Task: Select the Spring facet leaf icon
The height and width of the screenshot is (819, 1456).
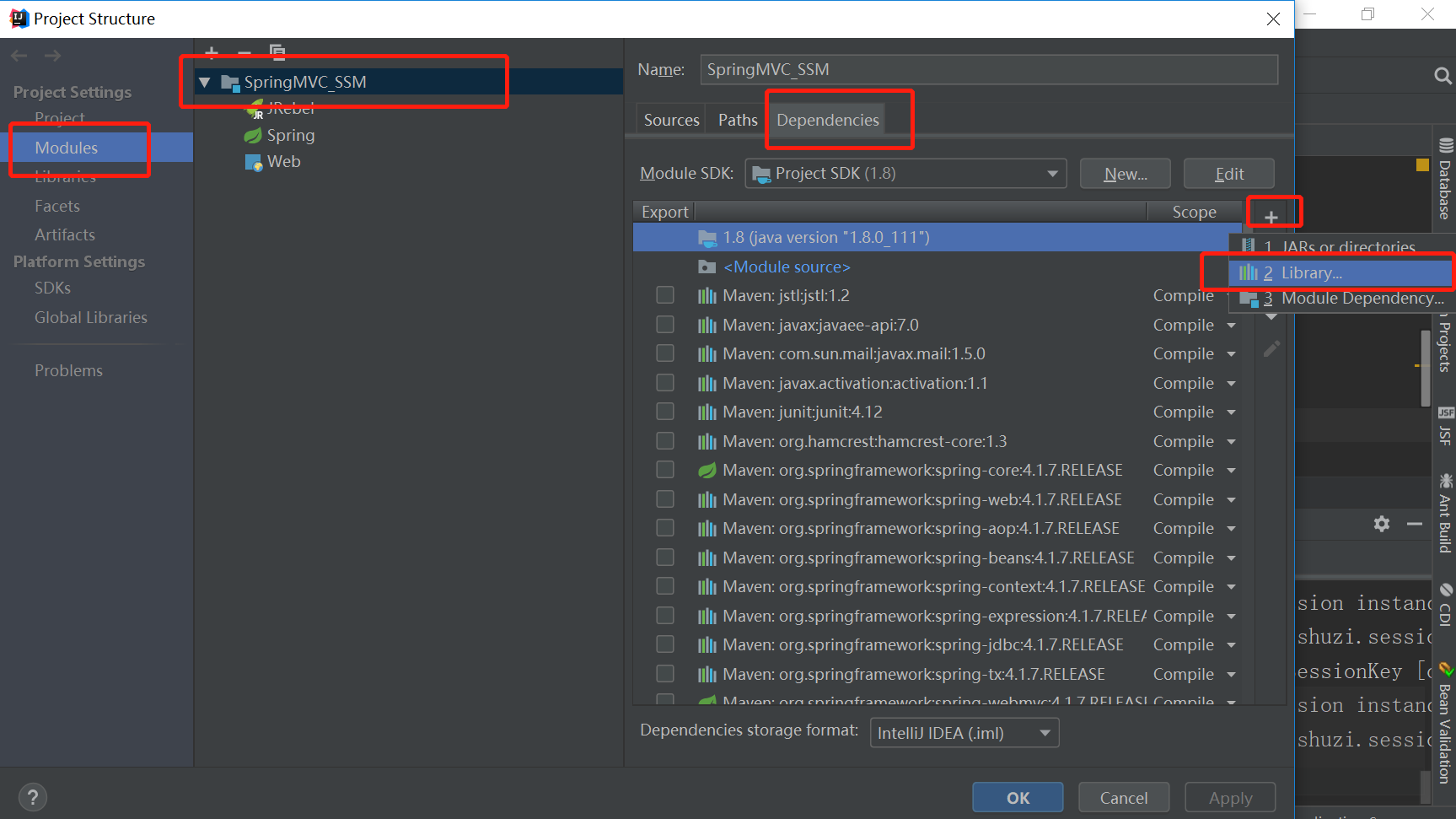Action: click(253, 135)
